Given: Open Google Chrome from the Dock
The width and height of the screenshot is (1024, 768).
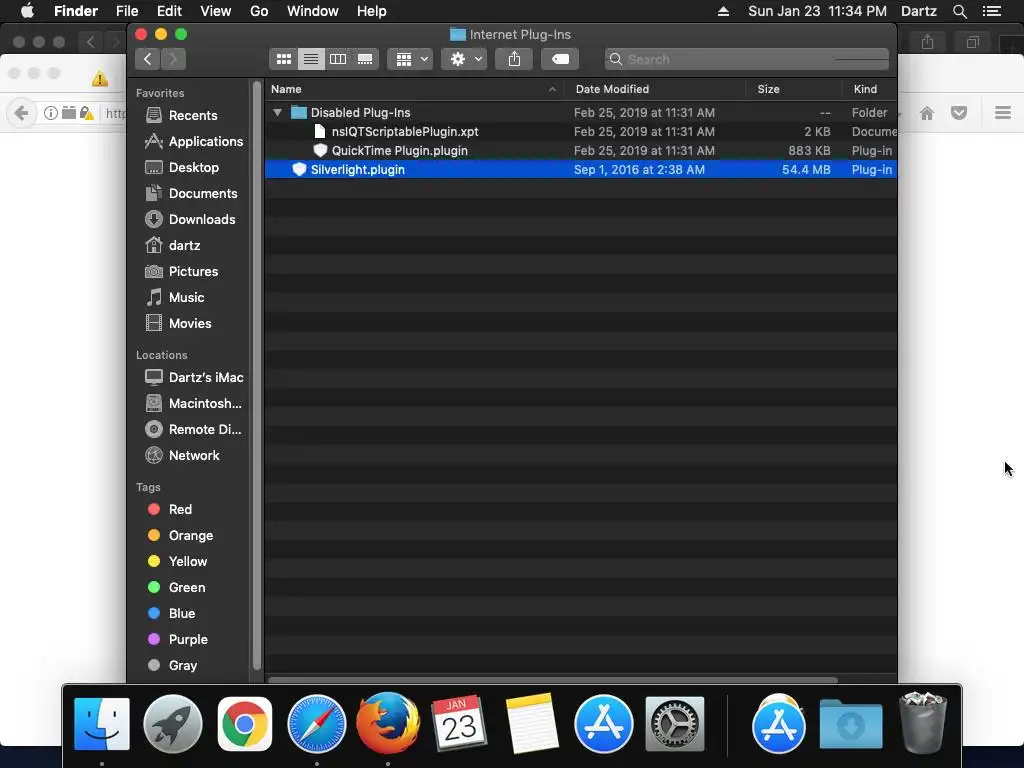Looking at the screenshot, I should tap(245, 724).
